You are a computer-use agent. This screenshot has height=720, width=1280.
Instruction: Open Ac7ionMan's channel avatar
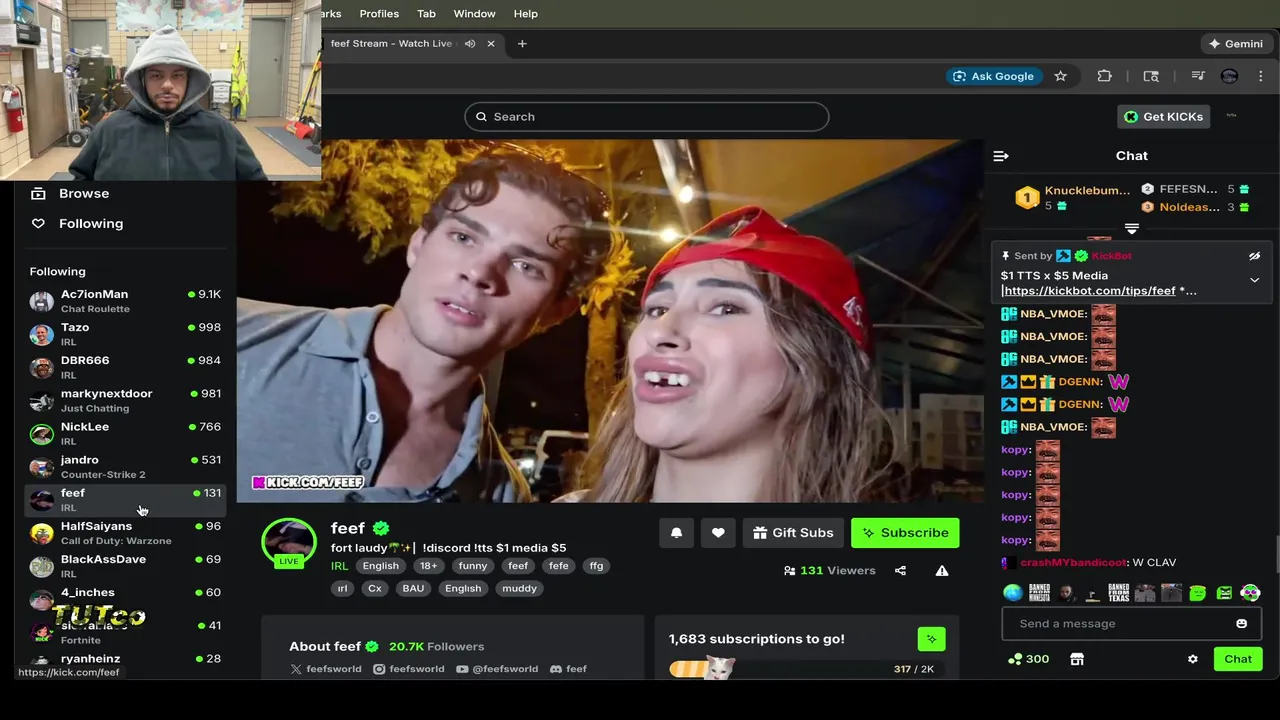pos(41,301)
